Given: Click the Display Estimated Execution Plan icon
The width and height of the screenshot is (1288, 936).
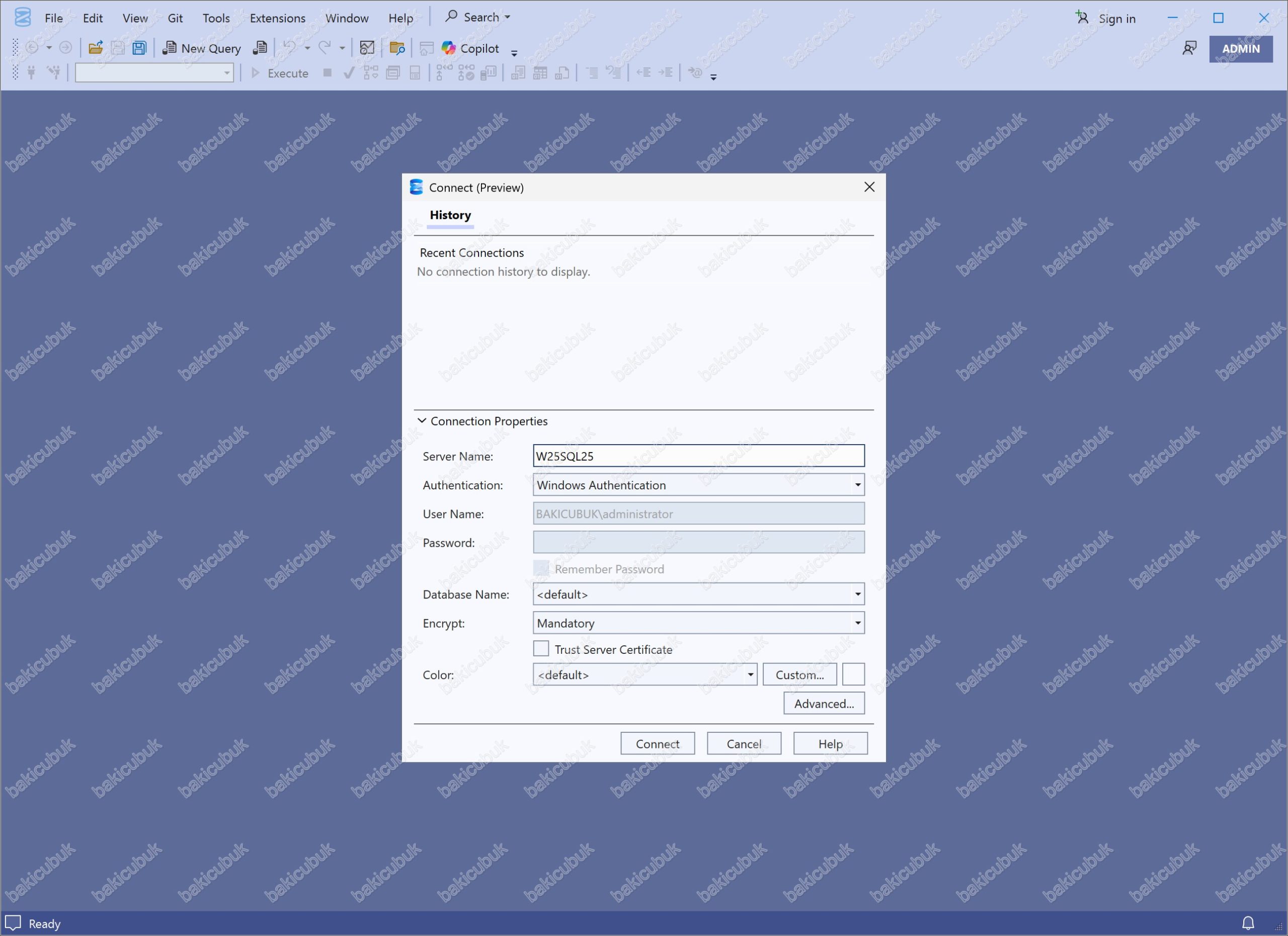Looking at the screenshot, I should pos(371,72).
